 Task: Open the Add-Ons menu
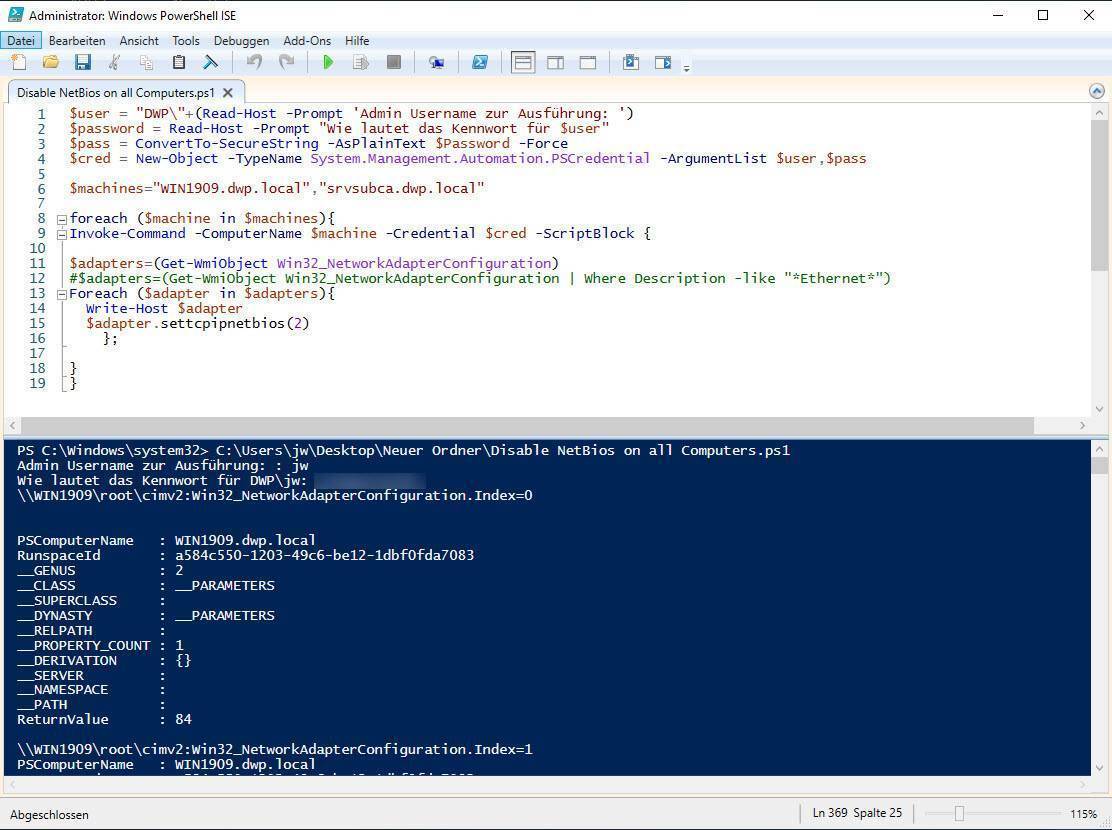[x=307, y=41]
